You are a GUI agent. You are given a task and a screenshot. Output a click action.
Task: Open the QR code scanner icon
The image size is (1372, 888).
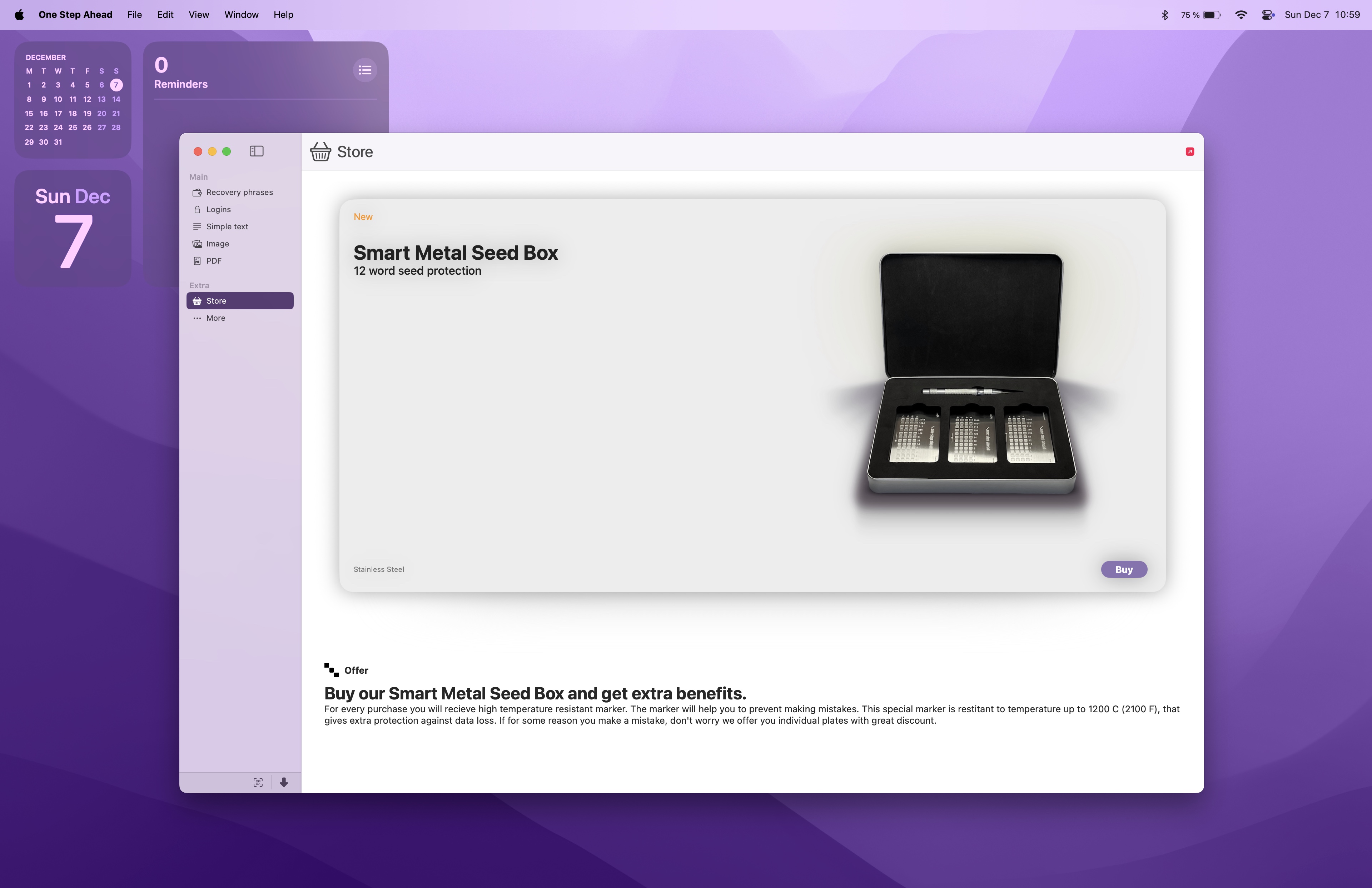(258, 783)
